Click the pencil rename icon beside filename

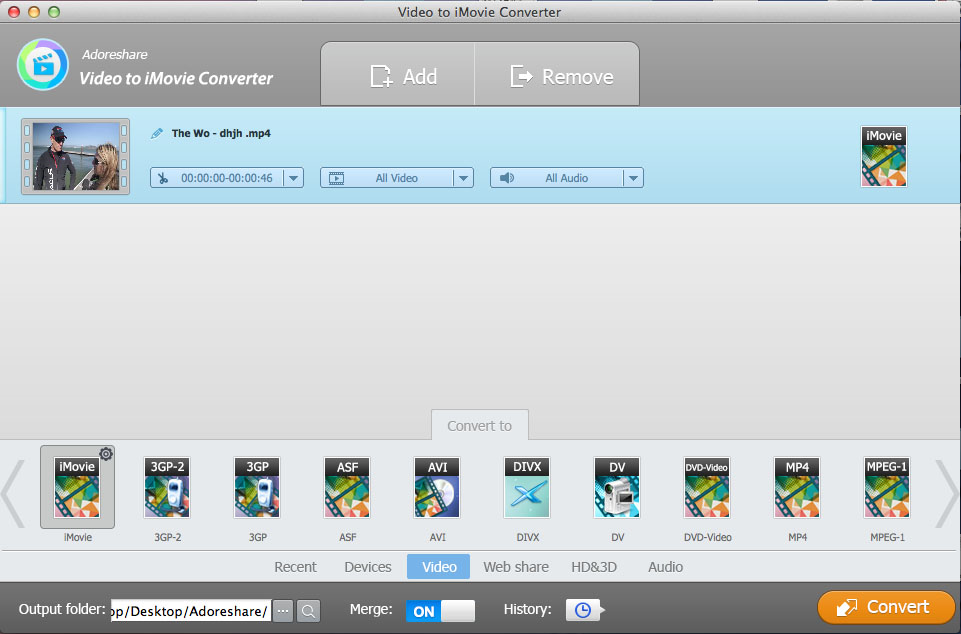(157, 133)
